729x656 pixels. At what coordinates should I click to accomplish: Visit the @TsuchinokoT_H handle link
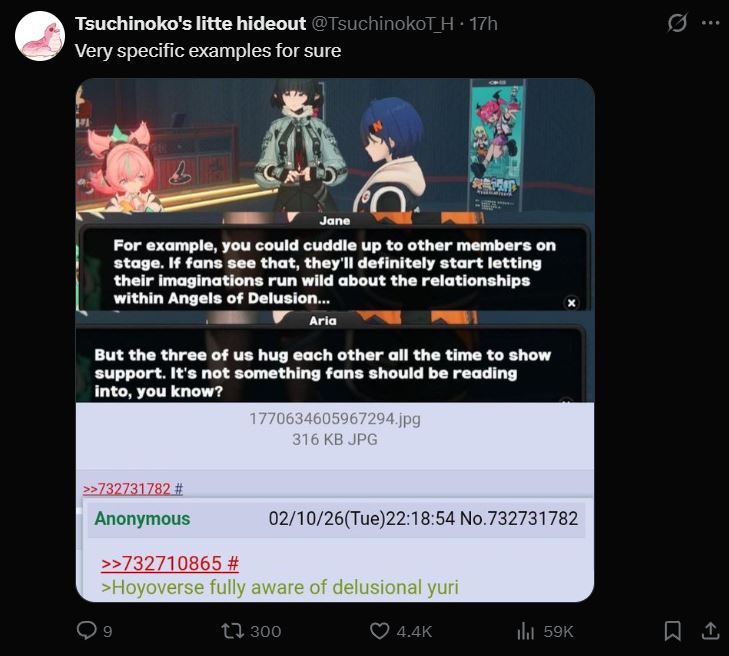tap(382, 23)
